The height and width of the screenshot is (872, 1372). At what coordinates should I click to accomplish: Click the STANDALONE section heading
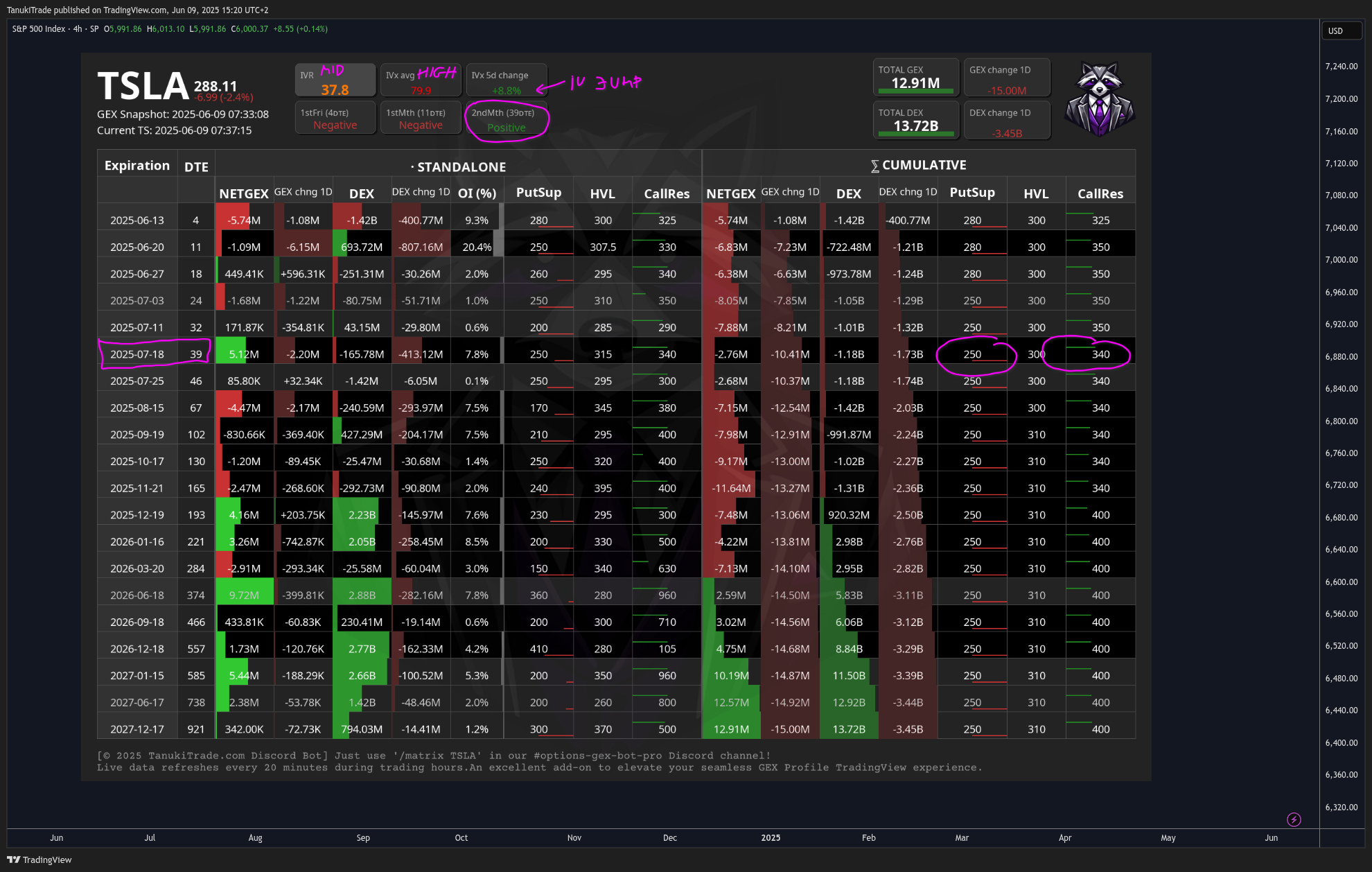(x=458, y=167)
